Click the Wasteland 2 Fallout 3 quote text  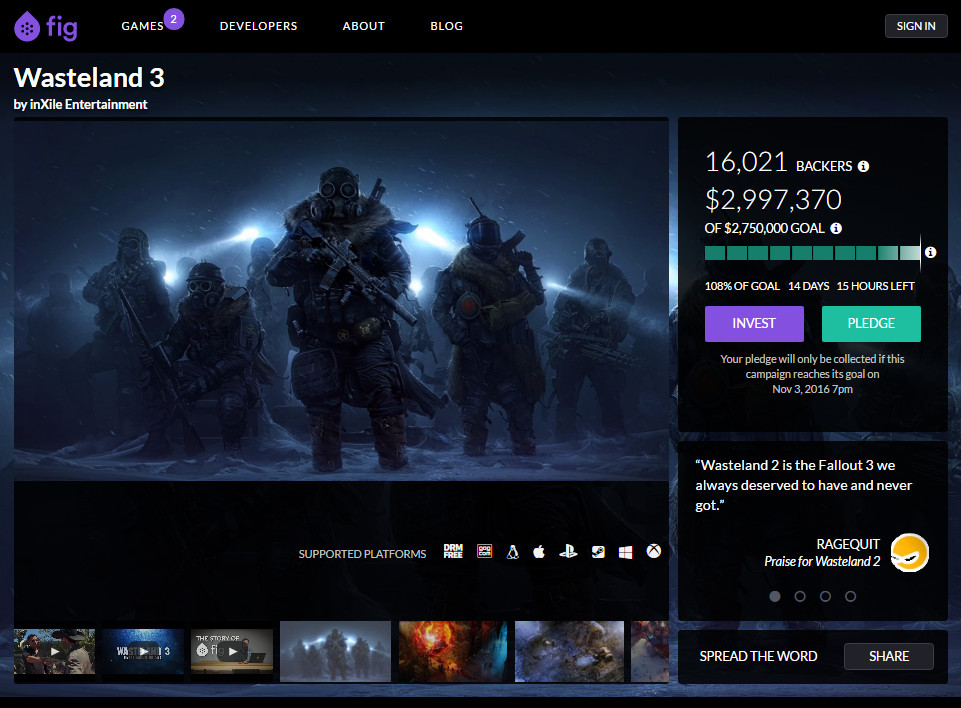(803, 485)
